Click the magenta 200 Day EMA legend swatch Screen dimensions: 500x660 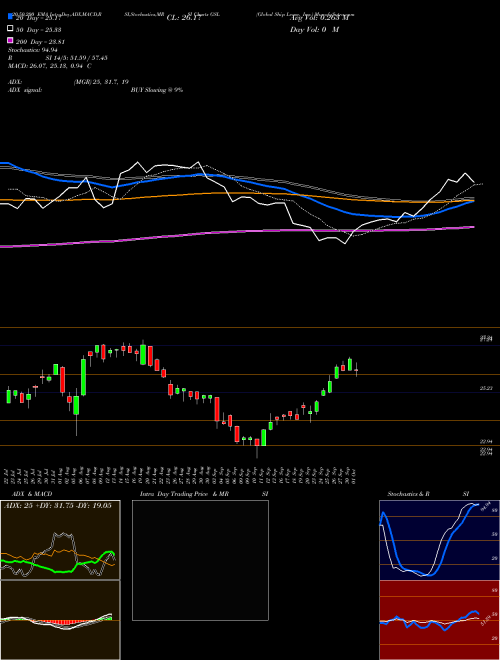[x=10, y=41]
